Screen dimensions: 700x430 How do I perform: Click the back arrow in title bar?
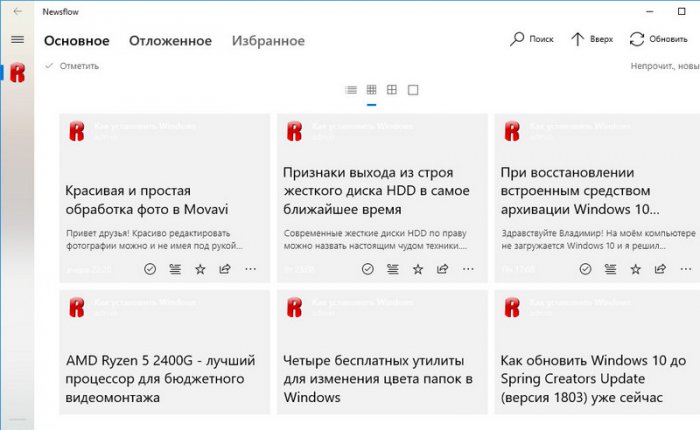pos(17,11)
